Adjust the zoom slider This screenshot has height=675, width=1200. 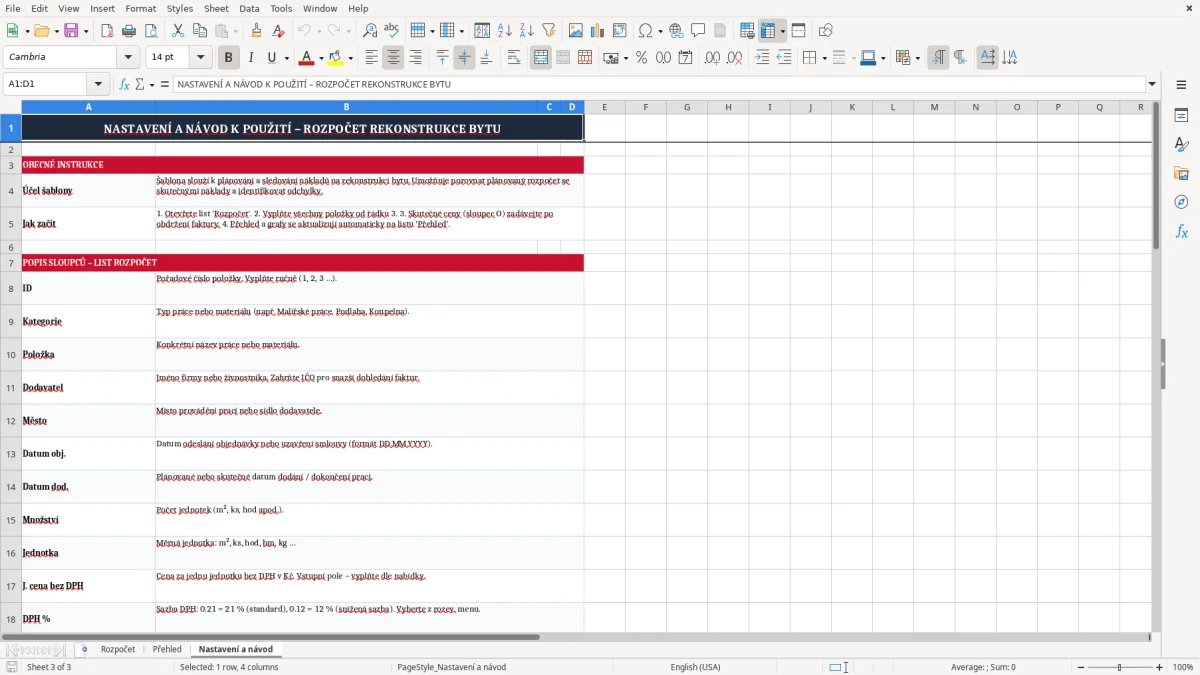(1119, 667)
